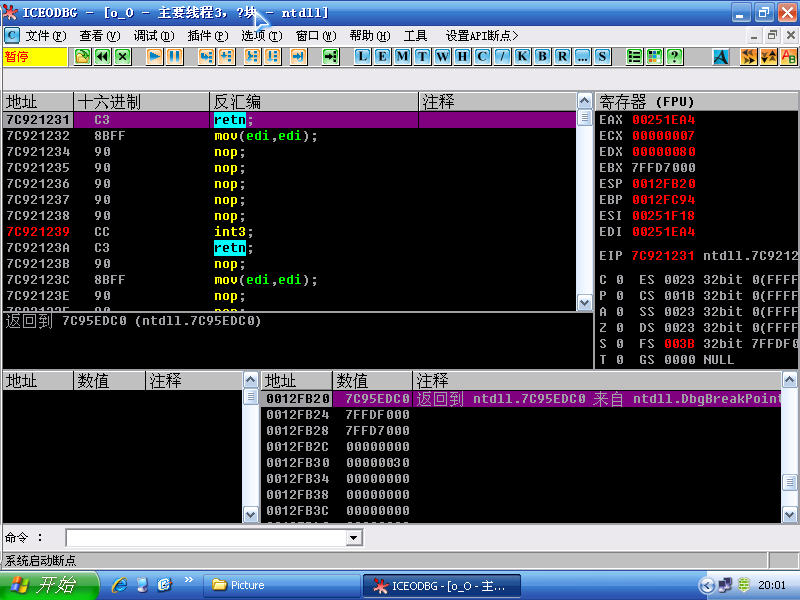Click the green question mark help icon

click(674, 56)
